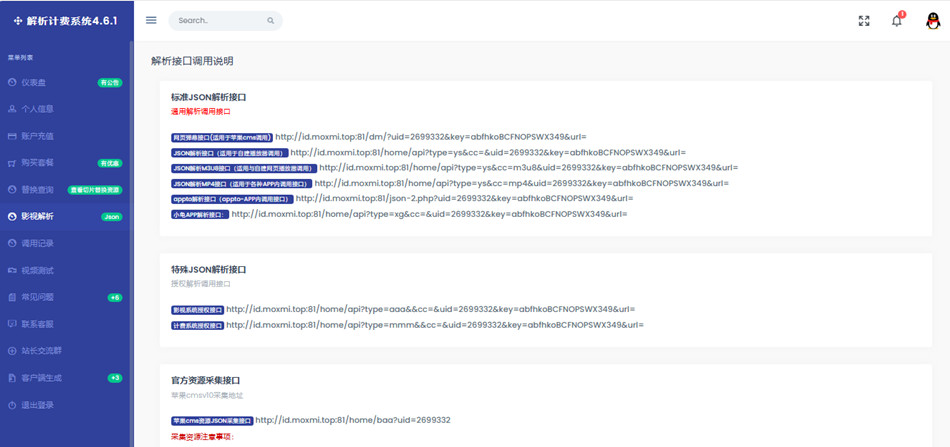Open 个人信息 menu item
The height and width of the screenshot is (447, 950).
37,109
